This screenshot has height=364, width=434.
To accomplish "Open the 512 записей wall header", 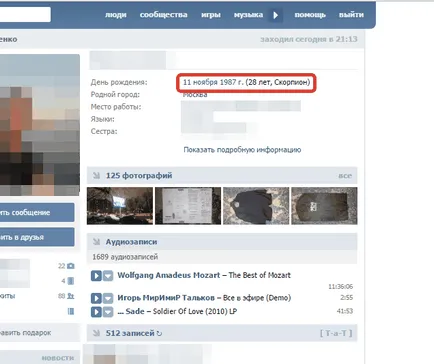I will point(130,333).
